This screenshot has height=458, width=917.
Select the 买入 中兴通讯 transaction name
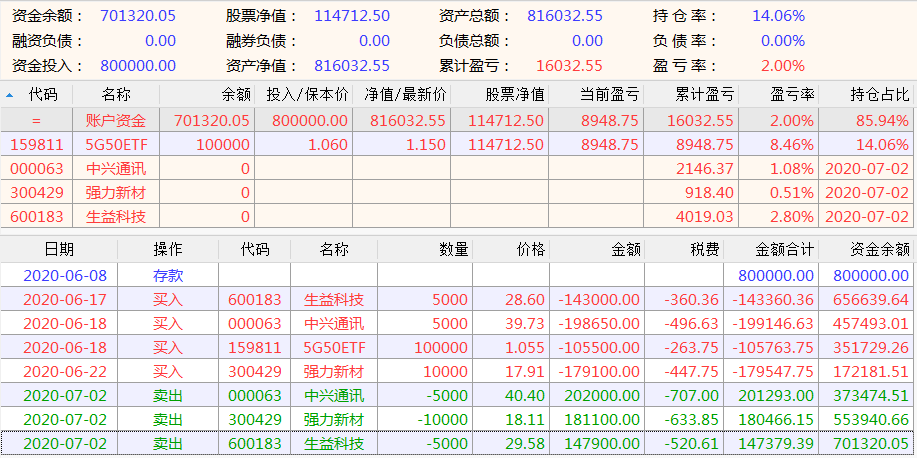click(334, 324)
